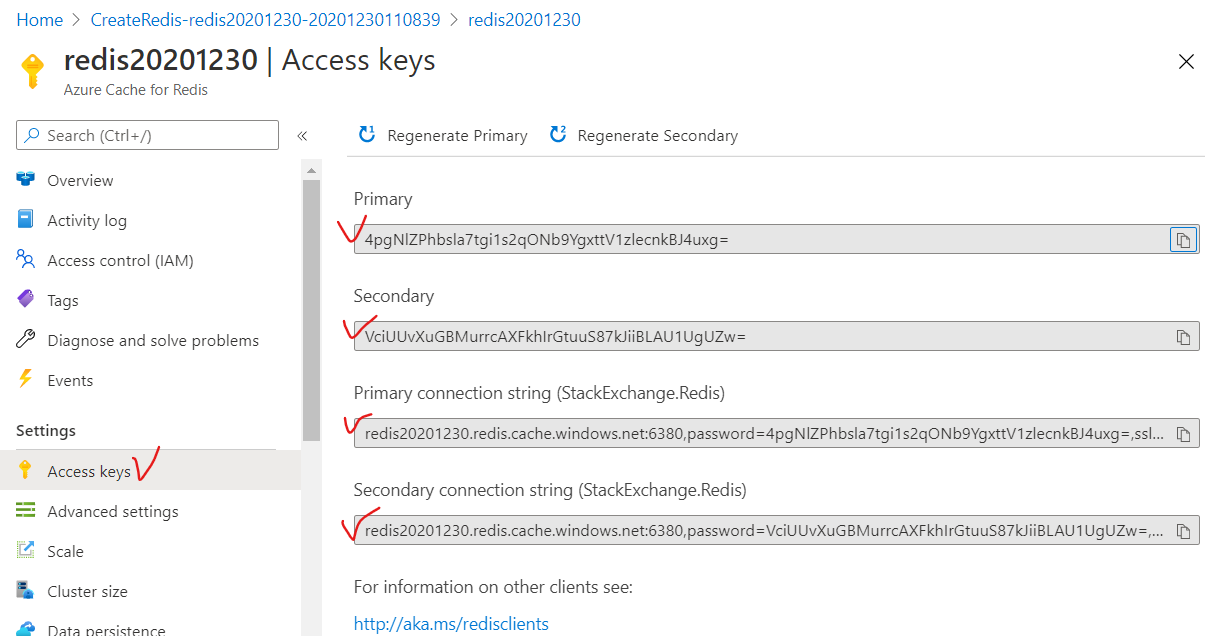Open the Events section

point(70,380)
